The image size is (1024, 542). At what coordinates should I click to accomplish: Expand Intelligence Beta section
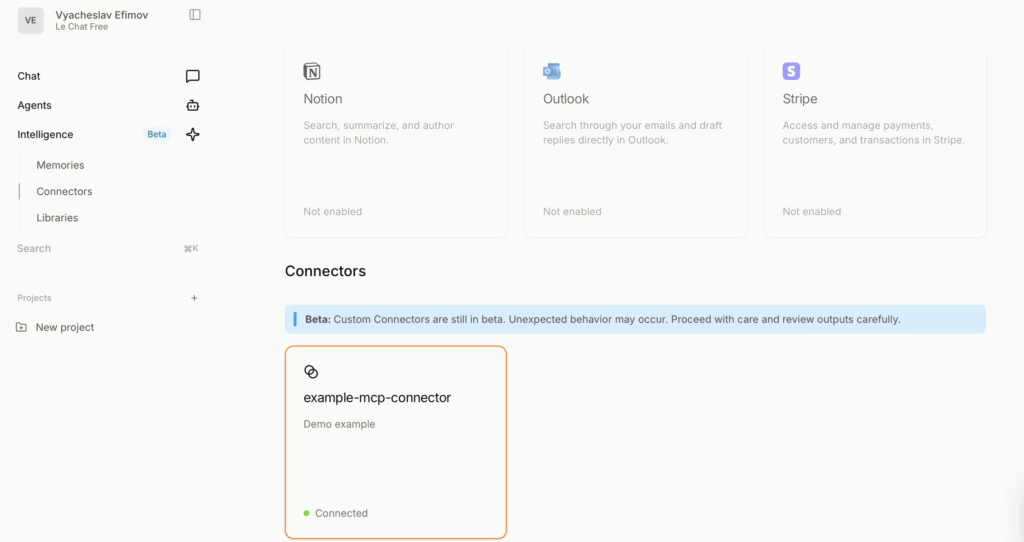click(x=45, y=134)
